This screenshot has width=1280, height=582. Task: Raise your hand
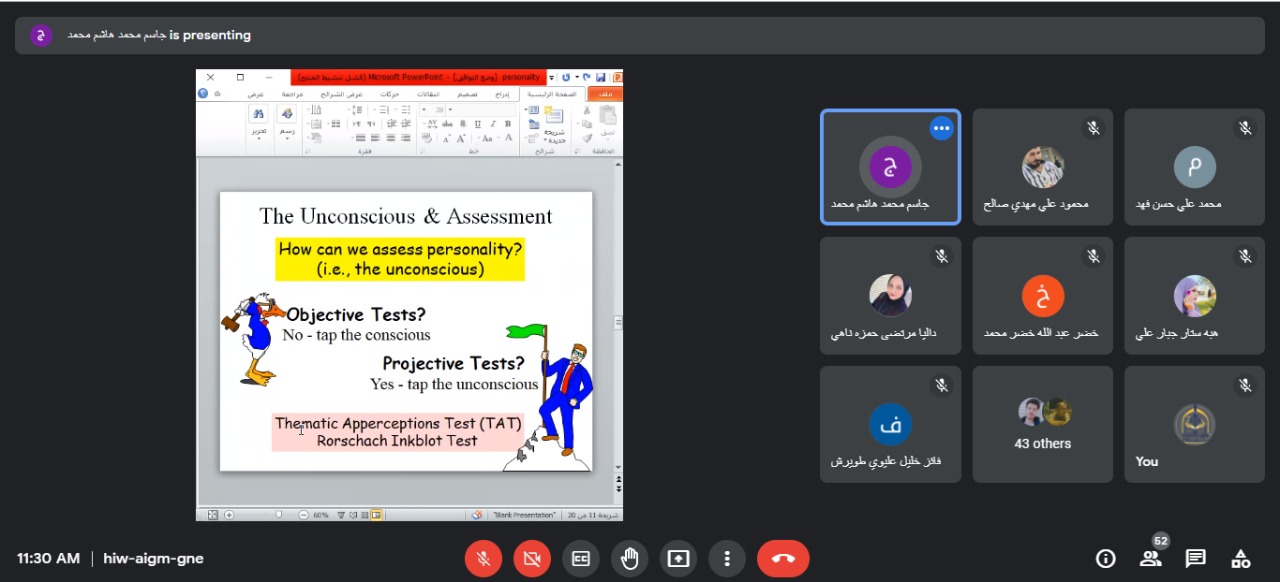tap(629, 559)
